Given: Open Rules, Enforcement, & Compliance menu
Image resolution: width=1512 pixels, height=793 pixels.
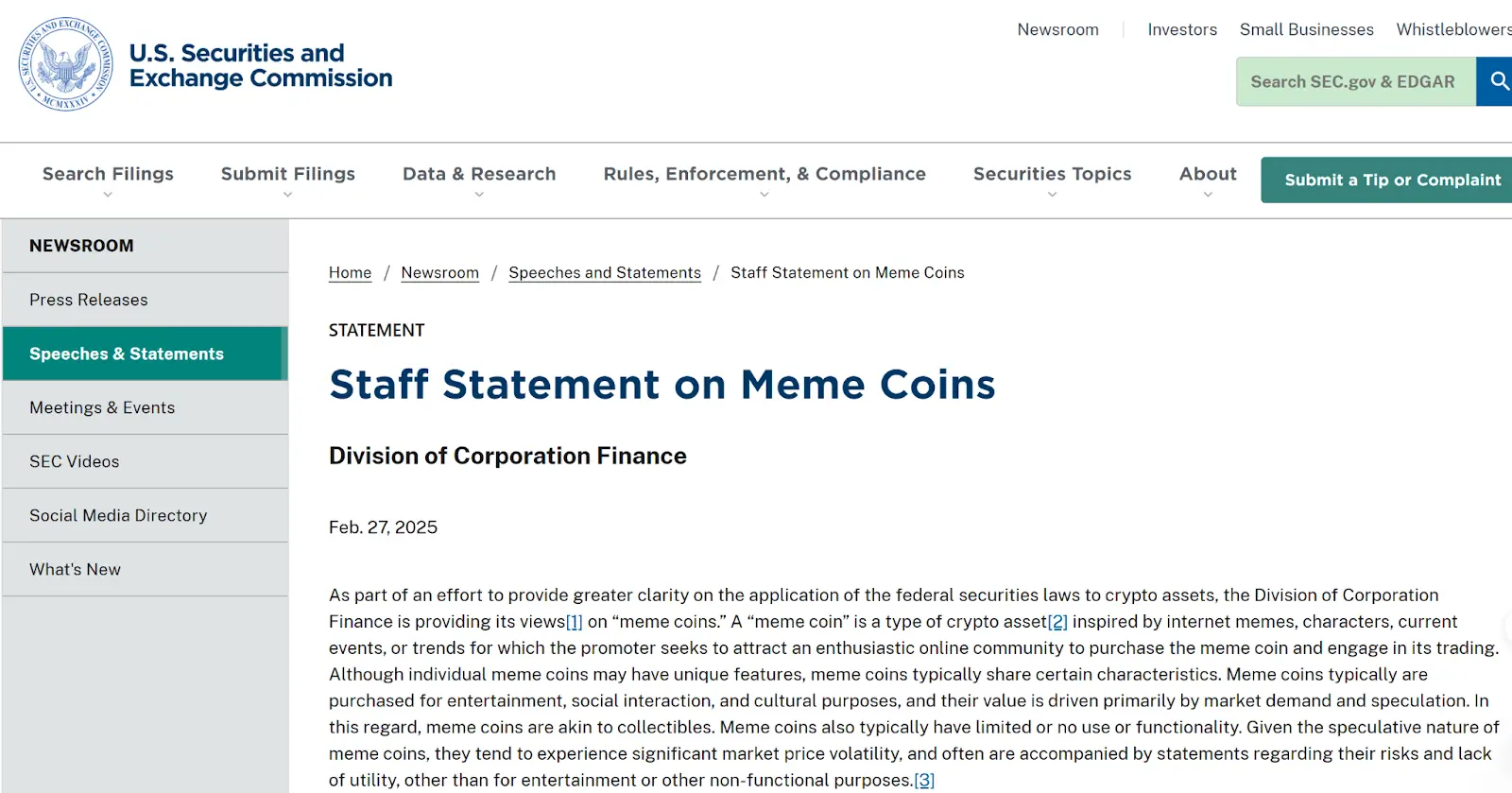Looking at the screenshot, I should 765,181.
